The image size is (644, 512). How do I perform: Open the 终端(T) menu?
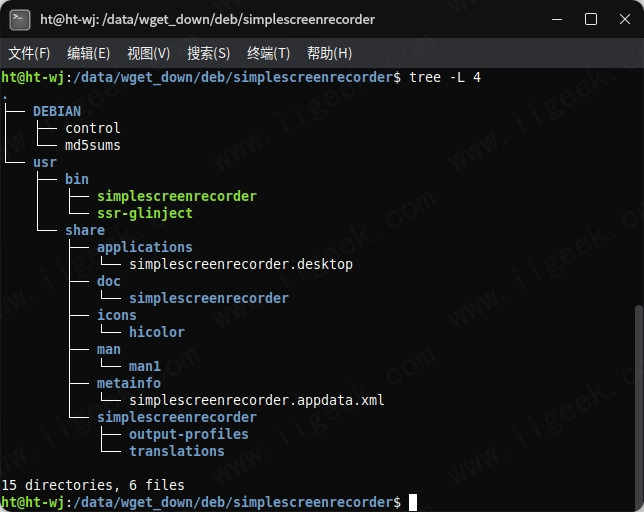coord(268,53)
